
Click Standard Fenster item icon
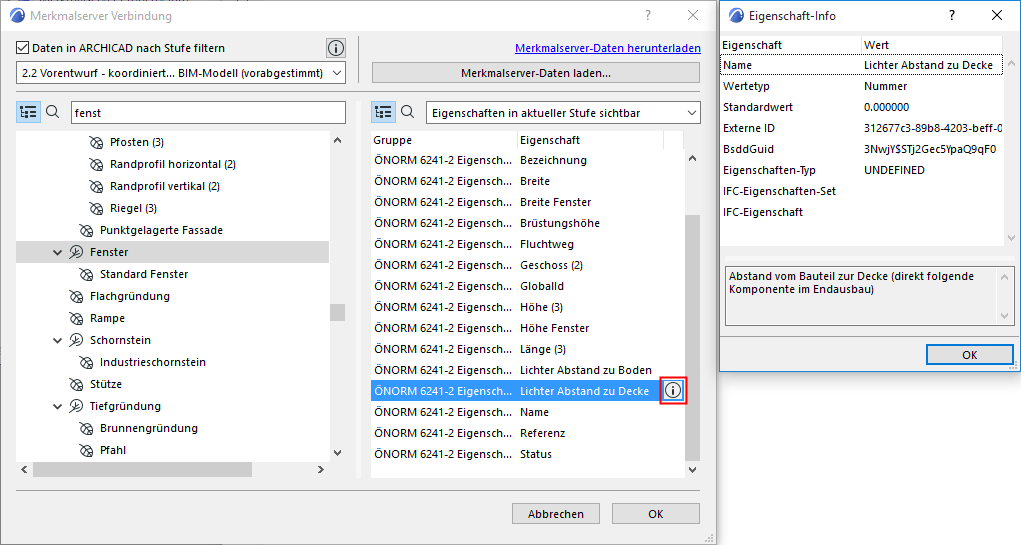pos(86,274)
